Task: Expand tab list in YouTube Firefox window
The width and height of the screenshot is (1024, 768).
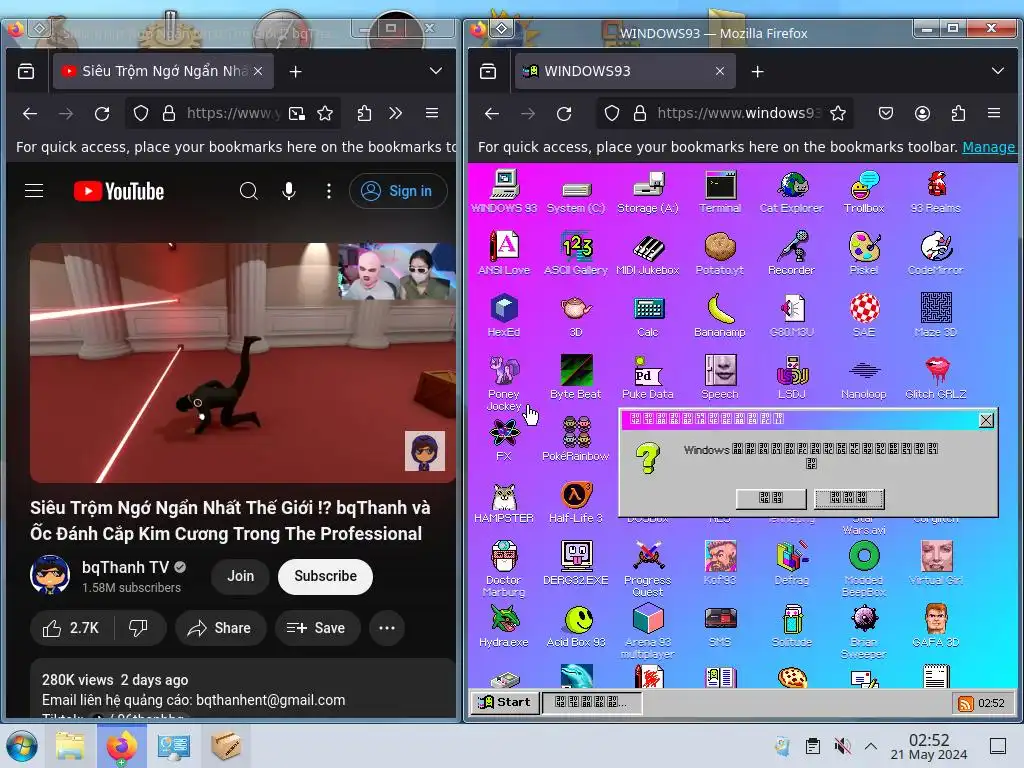Action: 436,71
